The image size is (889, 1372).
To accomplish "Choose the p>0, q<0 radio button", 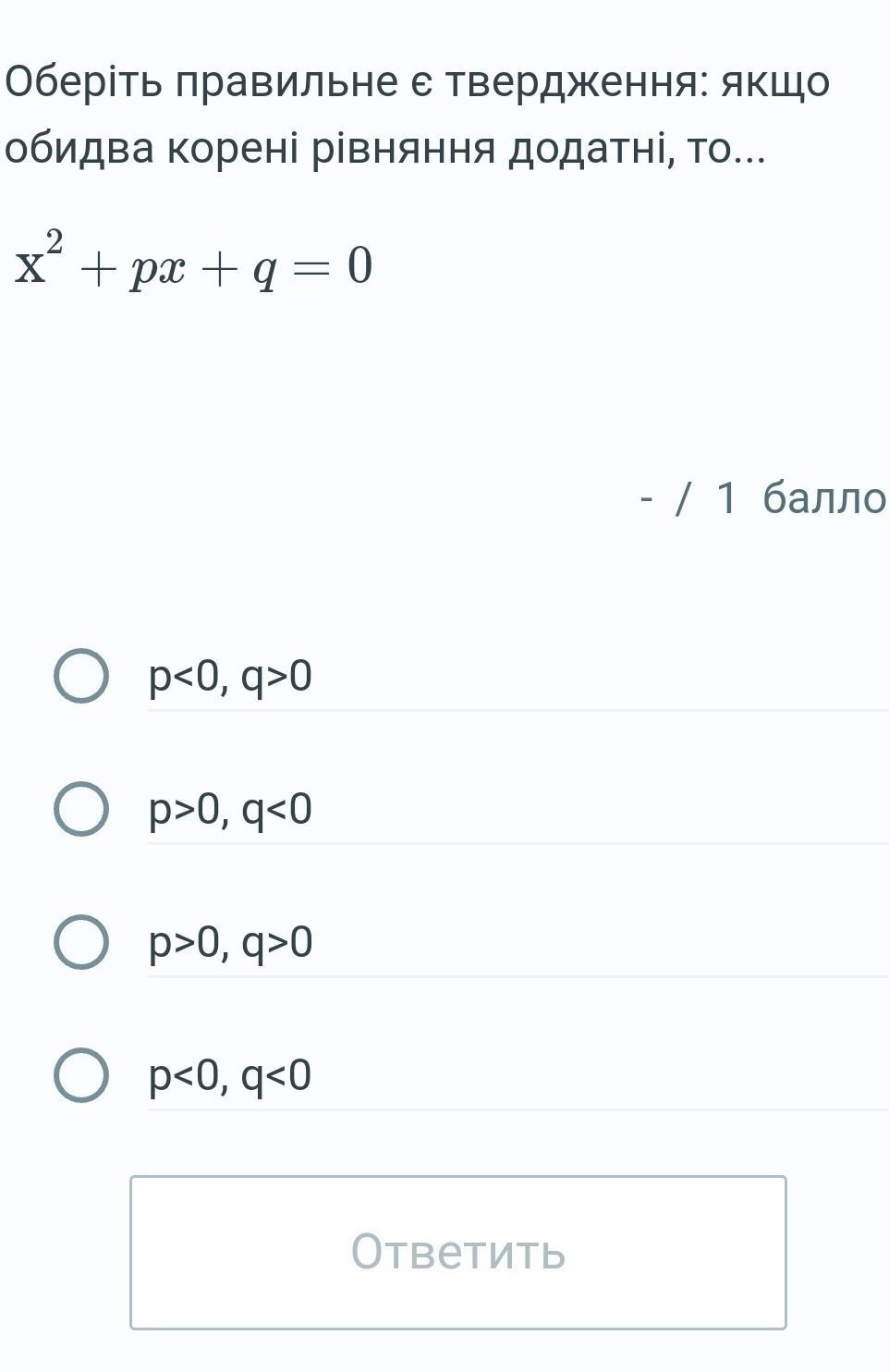I will click(81, 809).
